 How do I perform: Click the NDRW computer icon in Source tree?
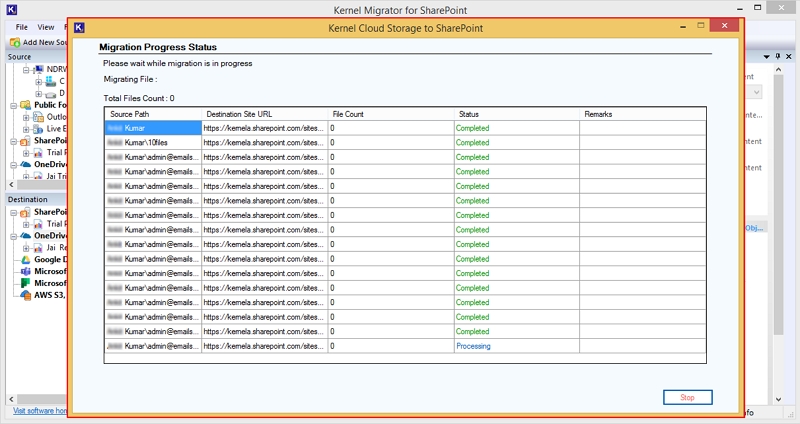click(x=38, y=69)
